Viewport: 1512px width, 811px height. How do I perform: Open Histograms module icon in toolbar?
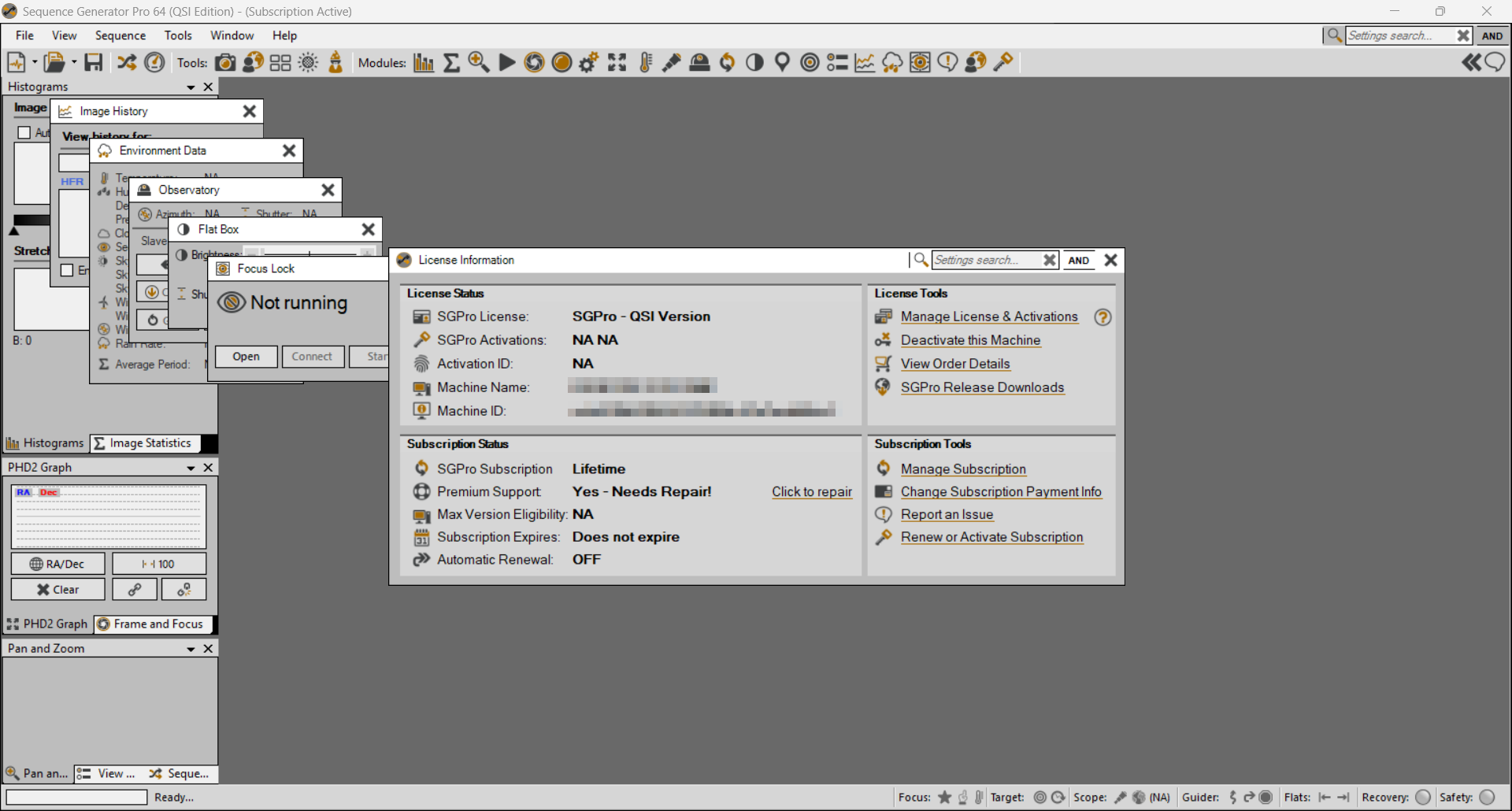tap(424, 62)
